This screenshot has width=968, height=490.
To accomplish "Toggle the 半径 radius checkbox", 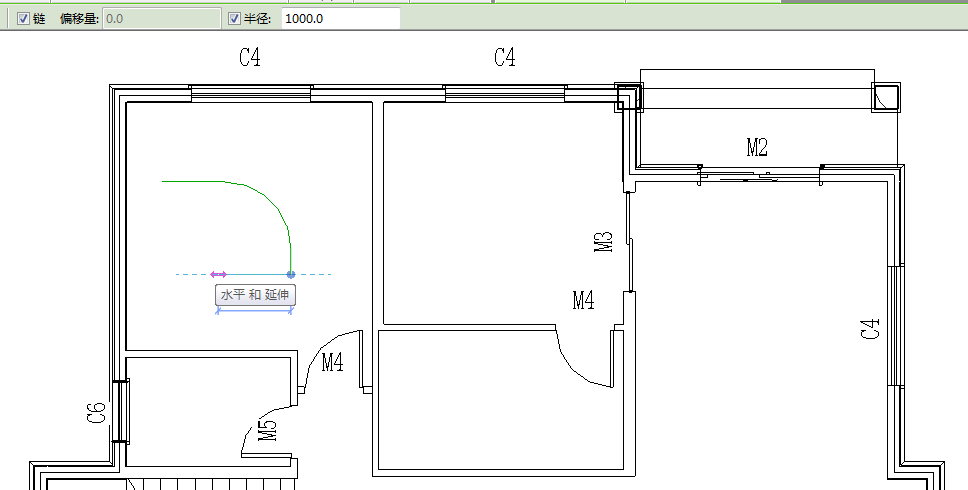I will coord(234,19).
